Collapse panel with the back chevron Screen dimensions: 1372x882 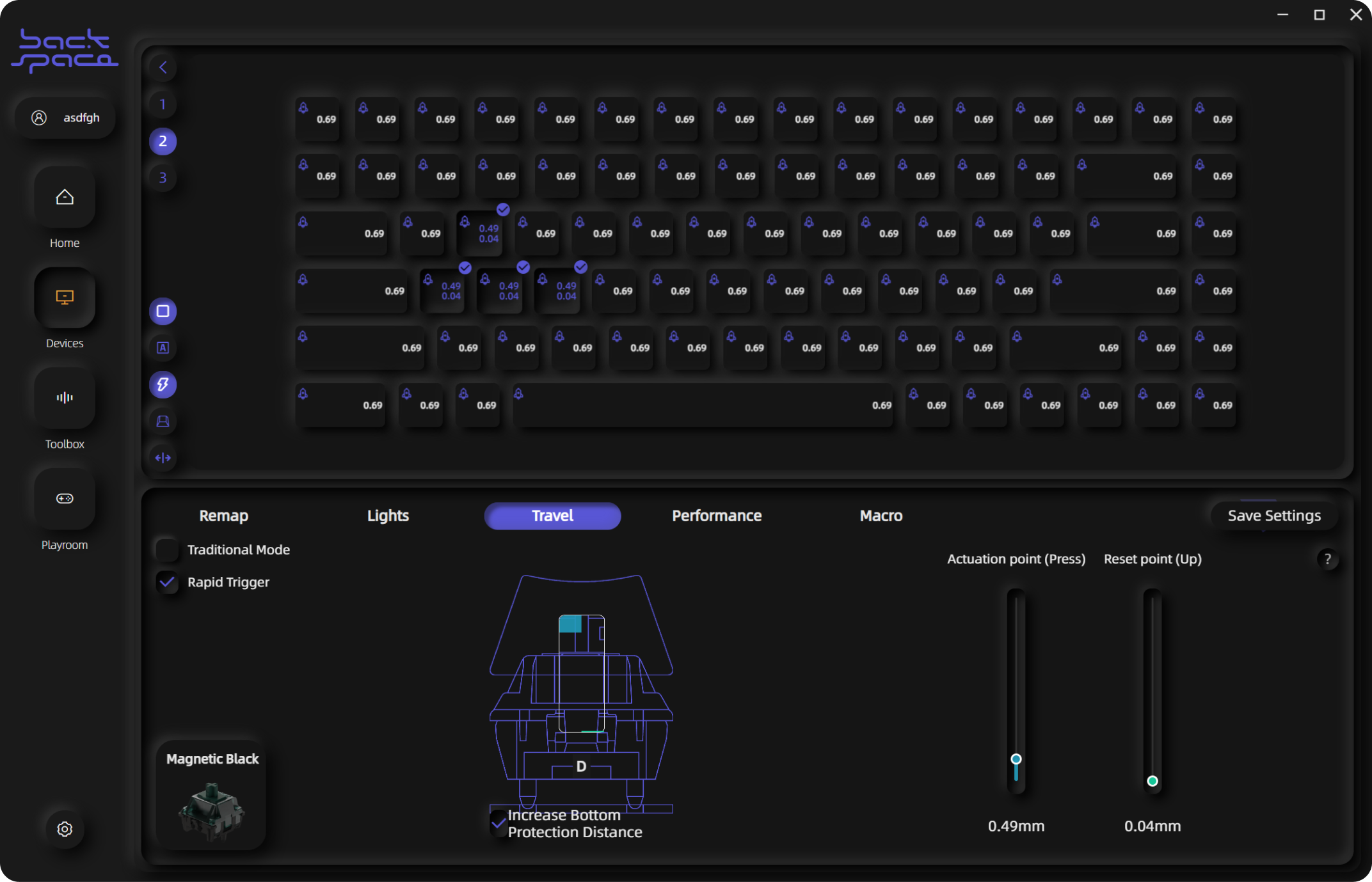[x=163, y=67]
